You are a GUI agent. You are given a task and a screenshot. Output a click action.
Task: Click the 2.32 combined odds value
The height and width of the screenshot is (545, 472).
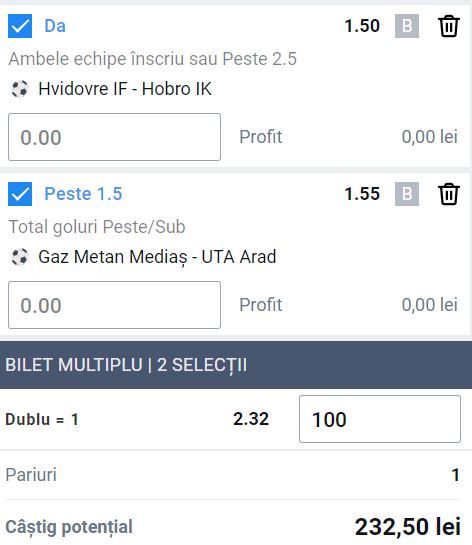point(251,419)
